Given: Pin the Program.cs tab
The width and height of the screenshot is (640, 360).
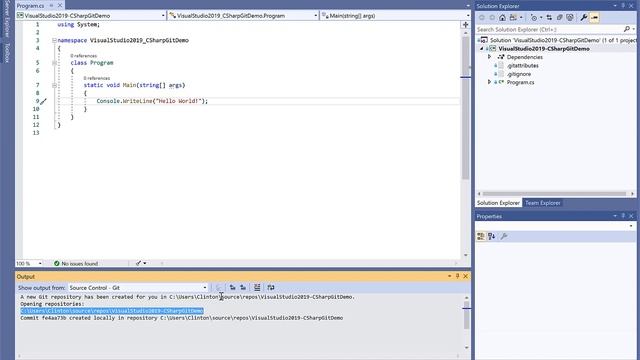Looking at the screenshot, I should pos(51,6).
